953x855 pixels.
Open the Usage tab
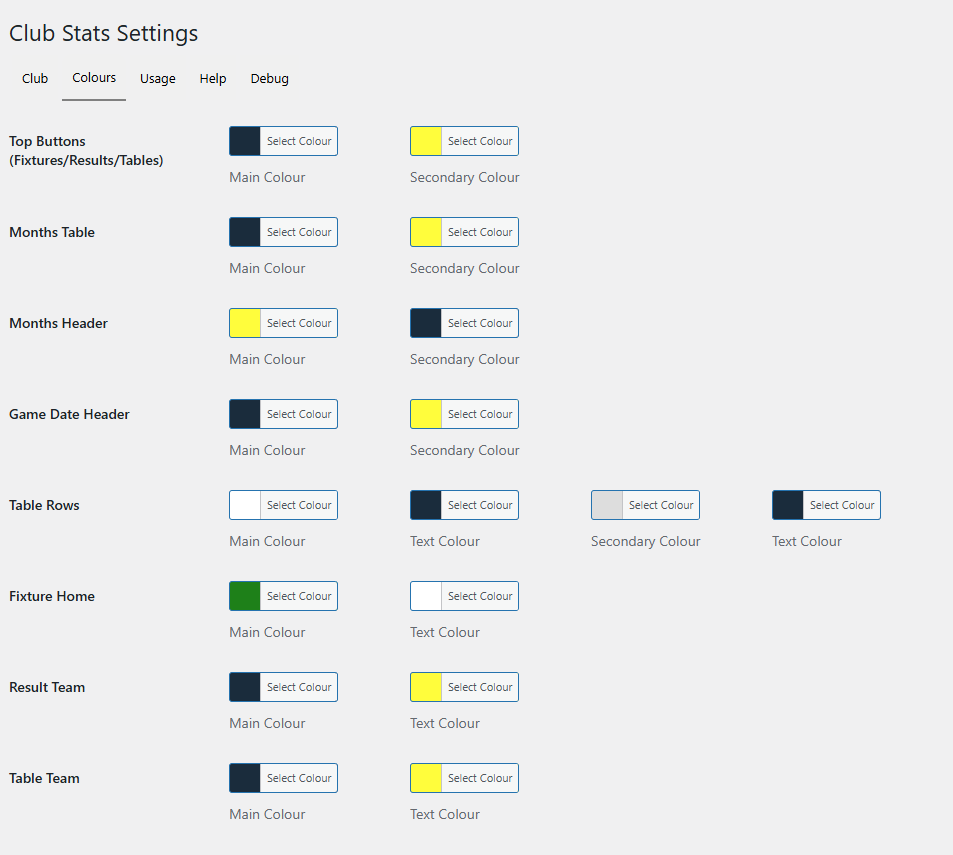157,79
